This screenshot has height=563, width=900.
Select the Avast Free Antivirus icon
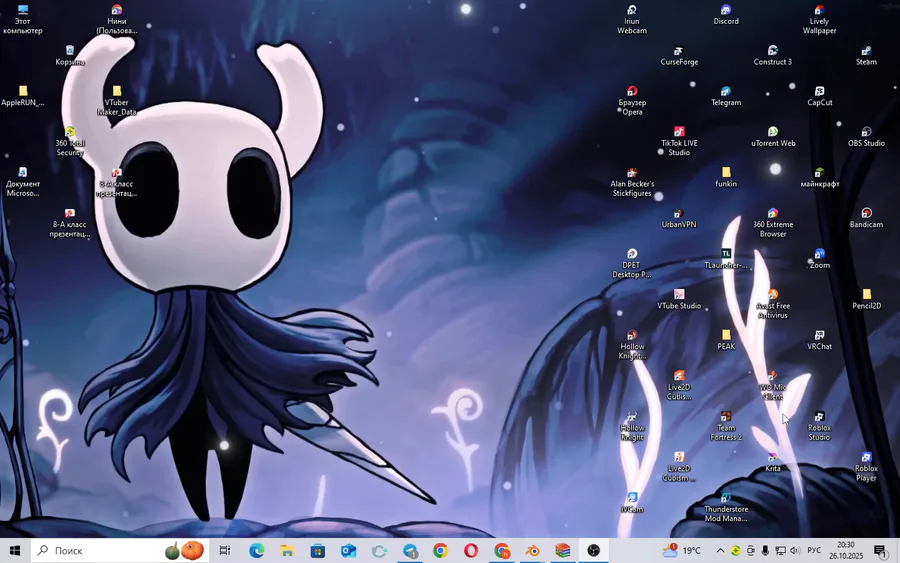[773, 304]
